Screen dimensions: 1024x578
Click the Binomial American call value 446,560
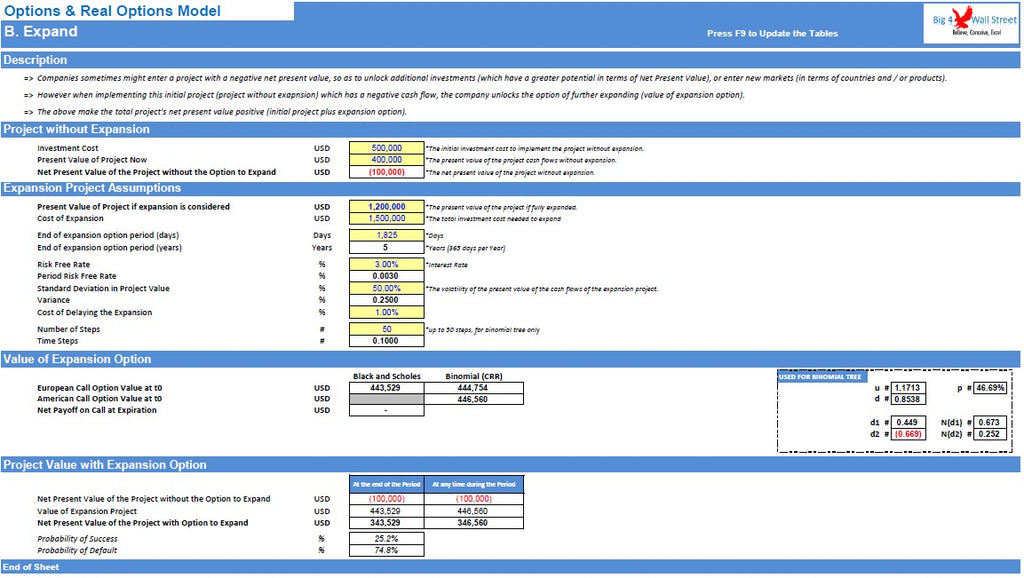point(473,399)
